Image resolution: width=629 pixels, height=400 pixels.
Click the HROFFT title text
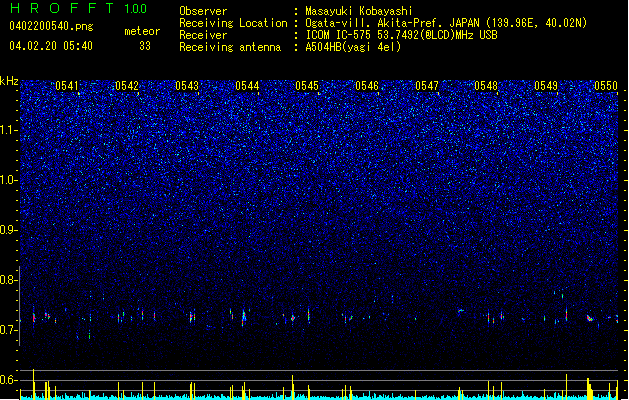62,8
